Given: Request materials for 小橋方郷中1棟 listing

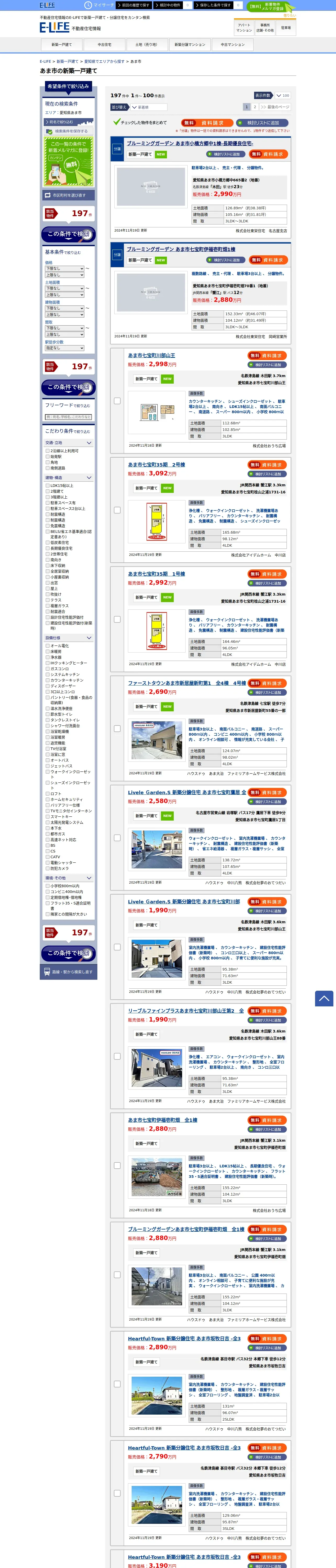Looking at the screenshot, I should point(268,154).
